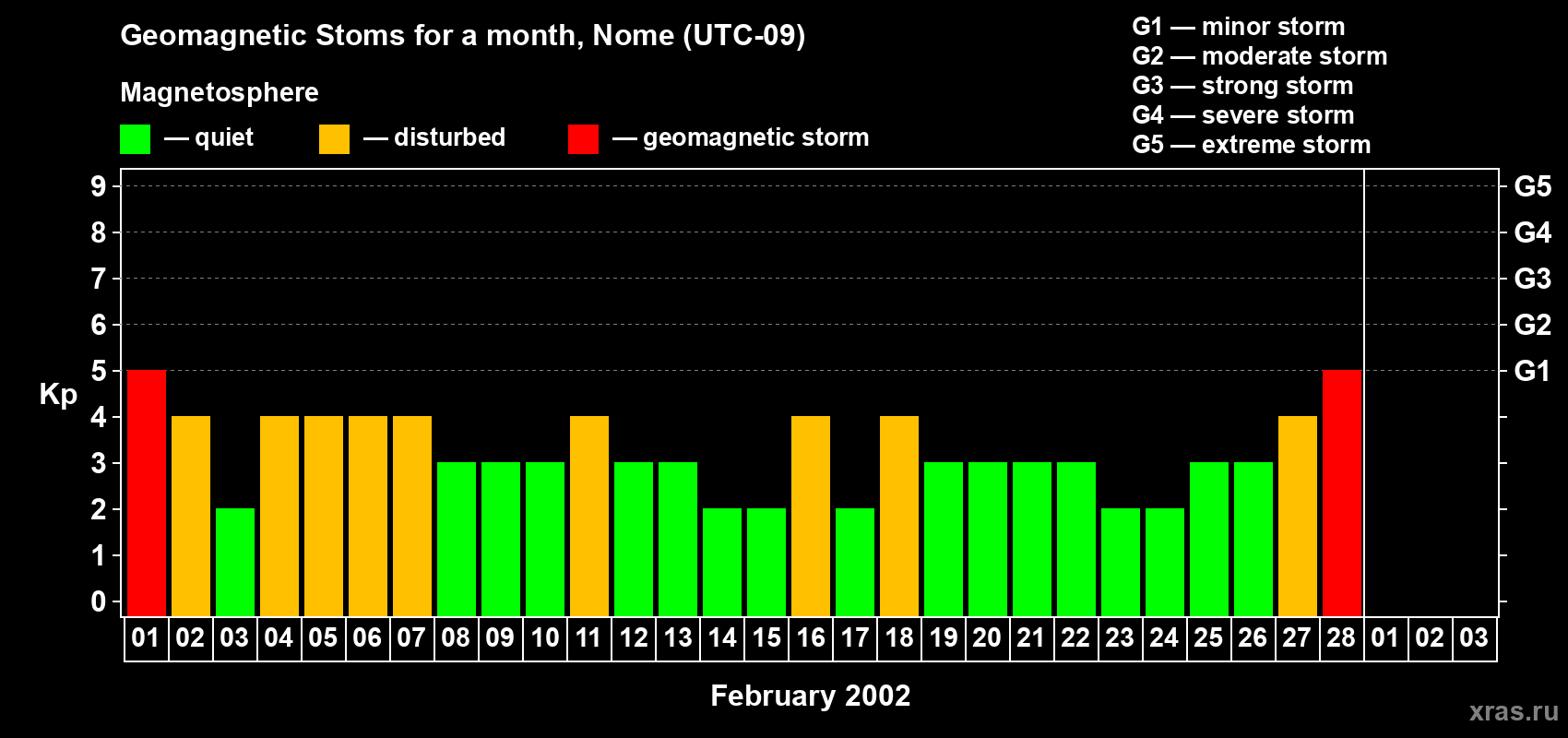Click the 'February 2002' x-axis label
This screenshot has height=738, width=1568.
[x=811, y=696]
